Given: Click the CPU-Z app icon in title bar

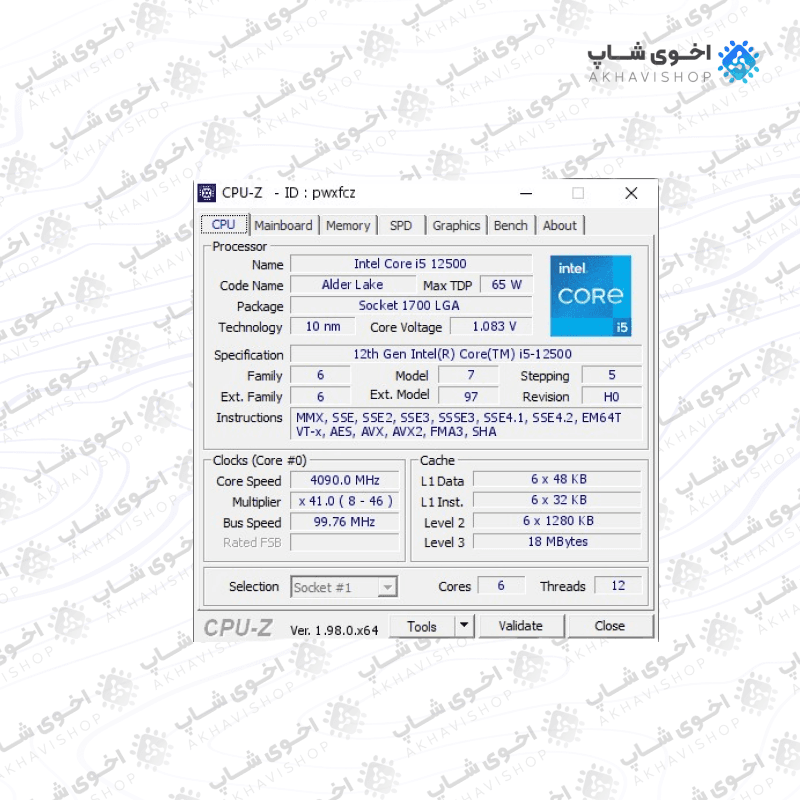Looking at the screenshot, I should click(x=207, y=193).
